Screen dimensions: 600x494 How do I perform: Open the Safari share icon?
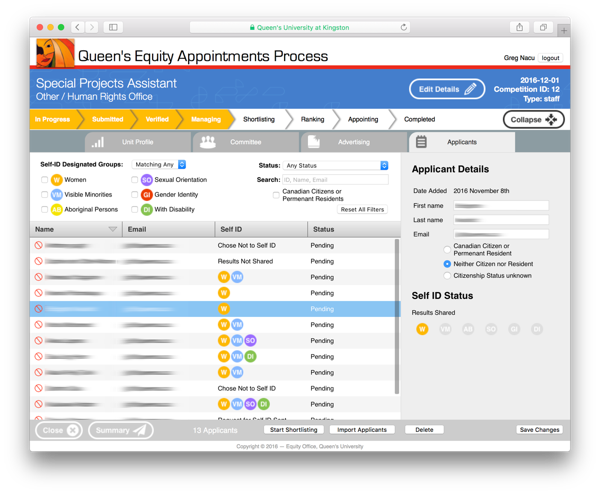[x=519, y=27]
